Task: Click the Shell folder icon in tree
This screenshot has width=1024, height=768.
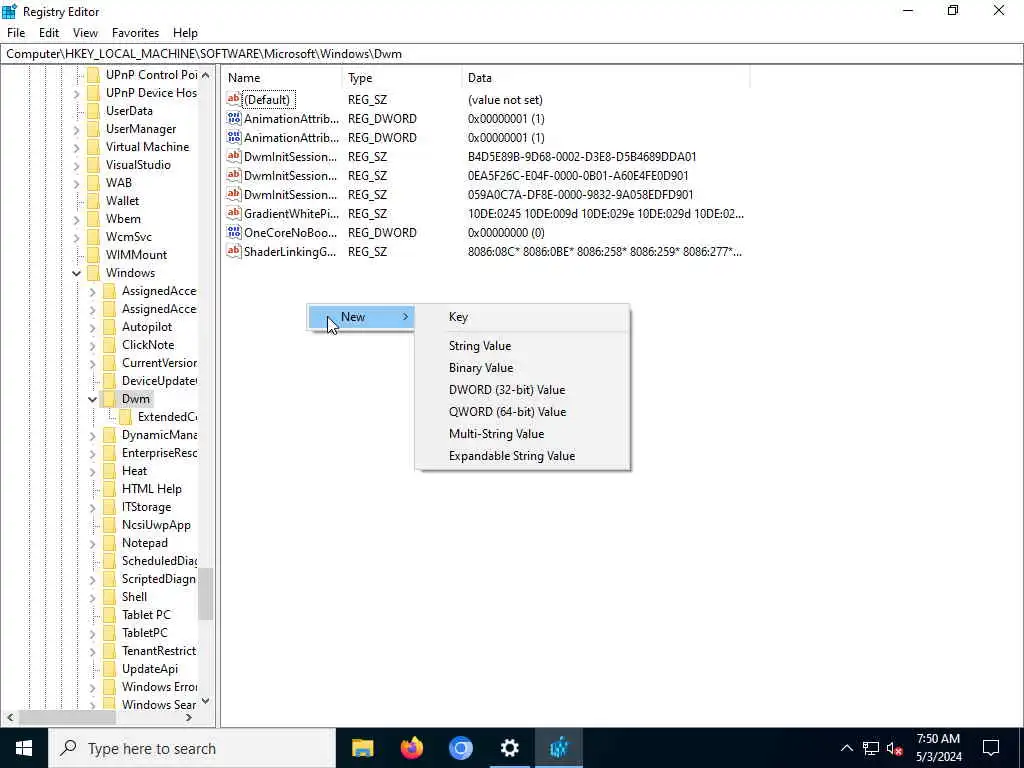Action: click(x=109, y=597)
